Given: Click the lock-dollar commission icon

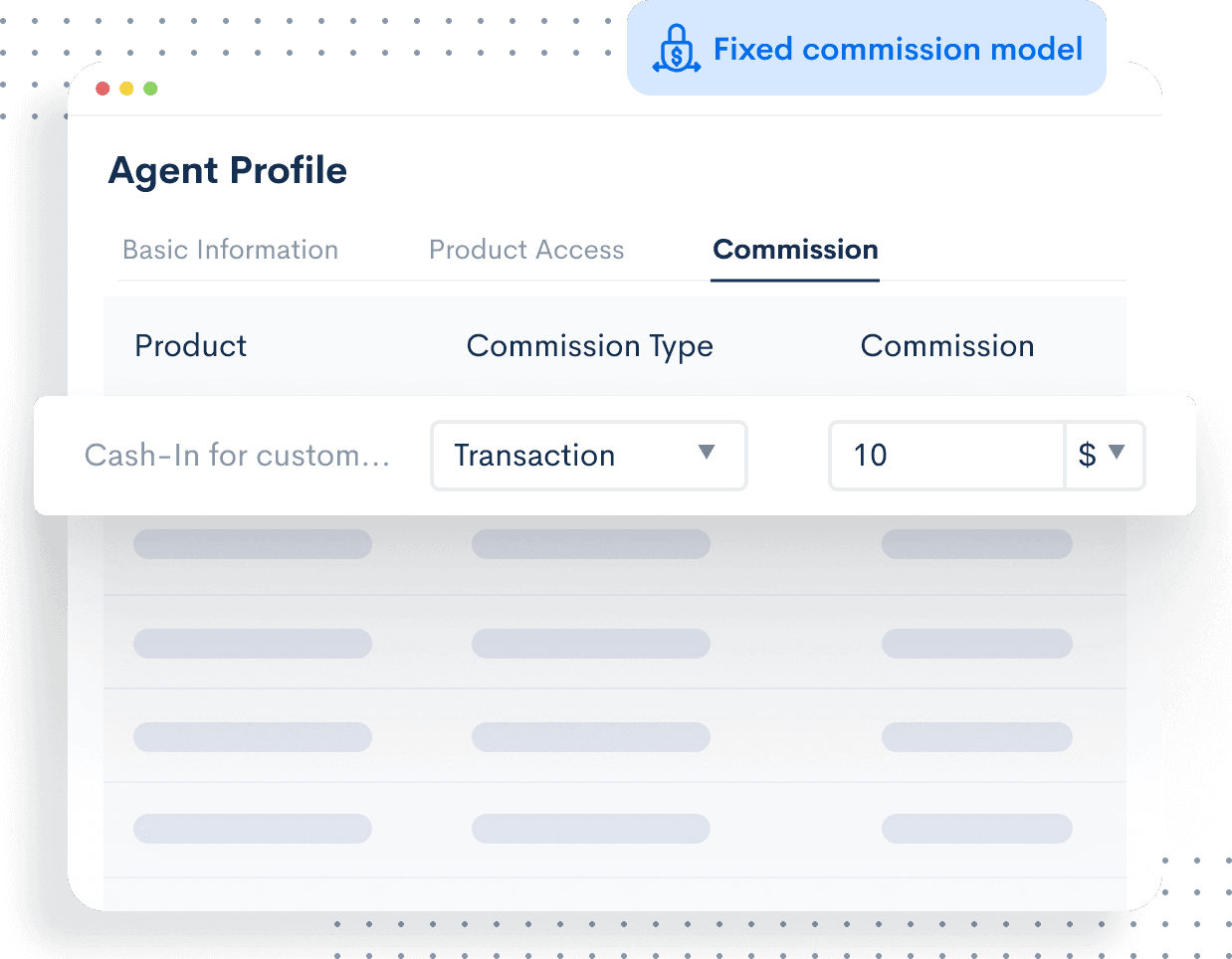Looking at the screenshot, I should 675,49.
